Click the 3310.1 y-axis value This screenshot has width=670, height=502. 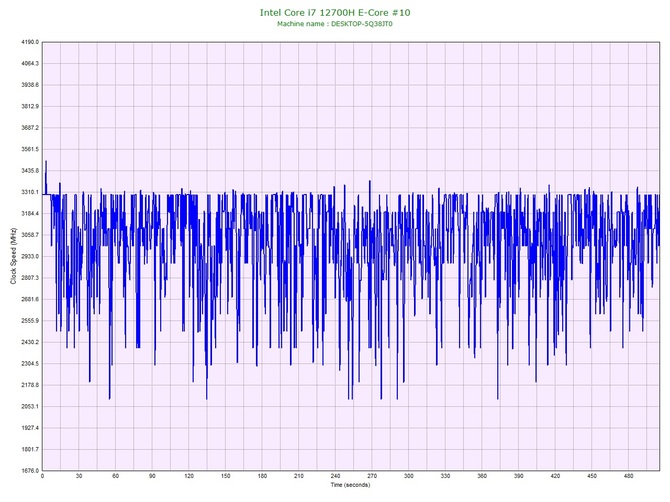(x=30, y=192)
